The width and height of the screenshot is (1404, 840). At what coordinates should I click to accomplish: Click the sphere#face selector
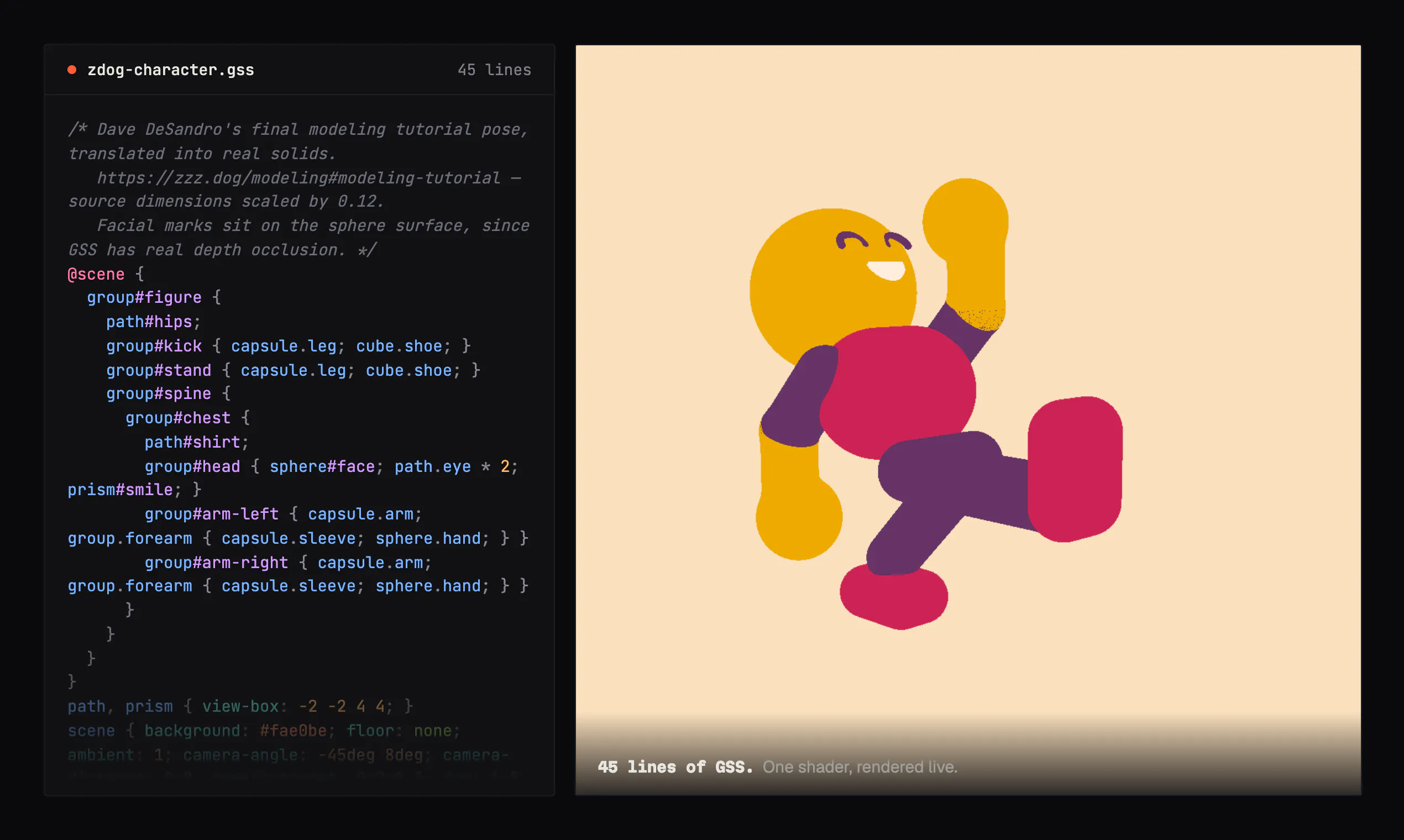coord(322,466)
